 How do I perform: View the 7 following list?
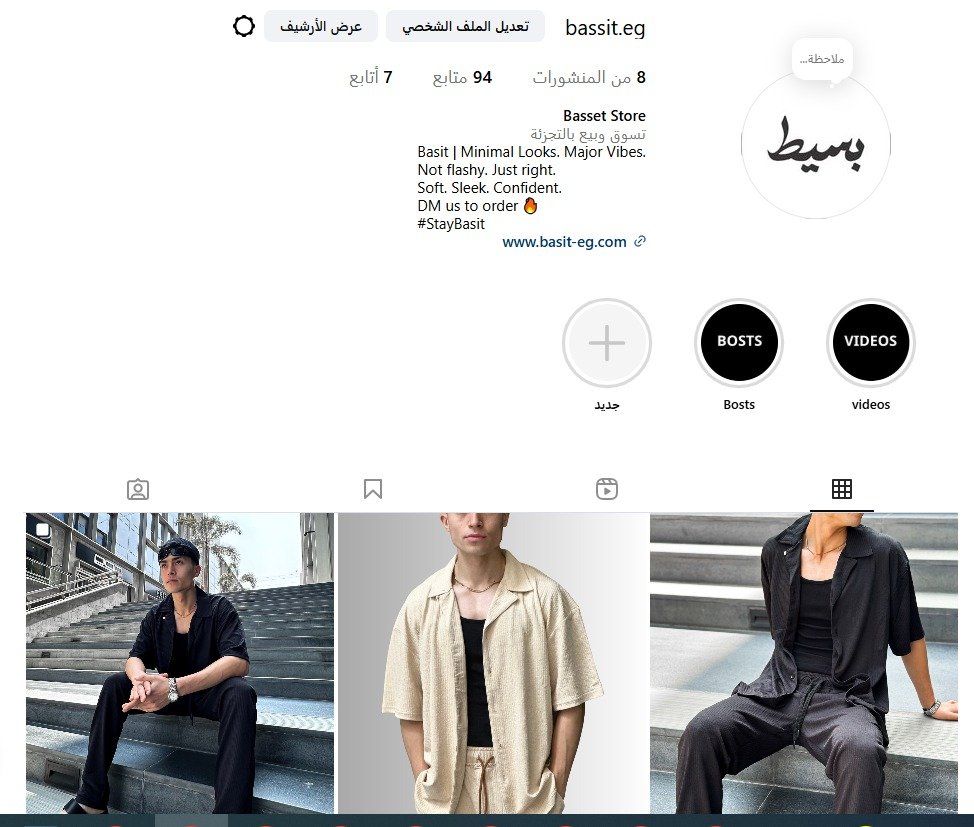coord(371,78)
